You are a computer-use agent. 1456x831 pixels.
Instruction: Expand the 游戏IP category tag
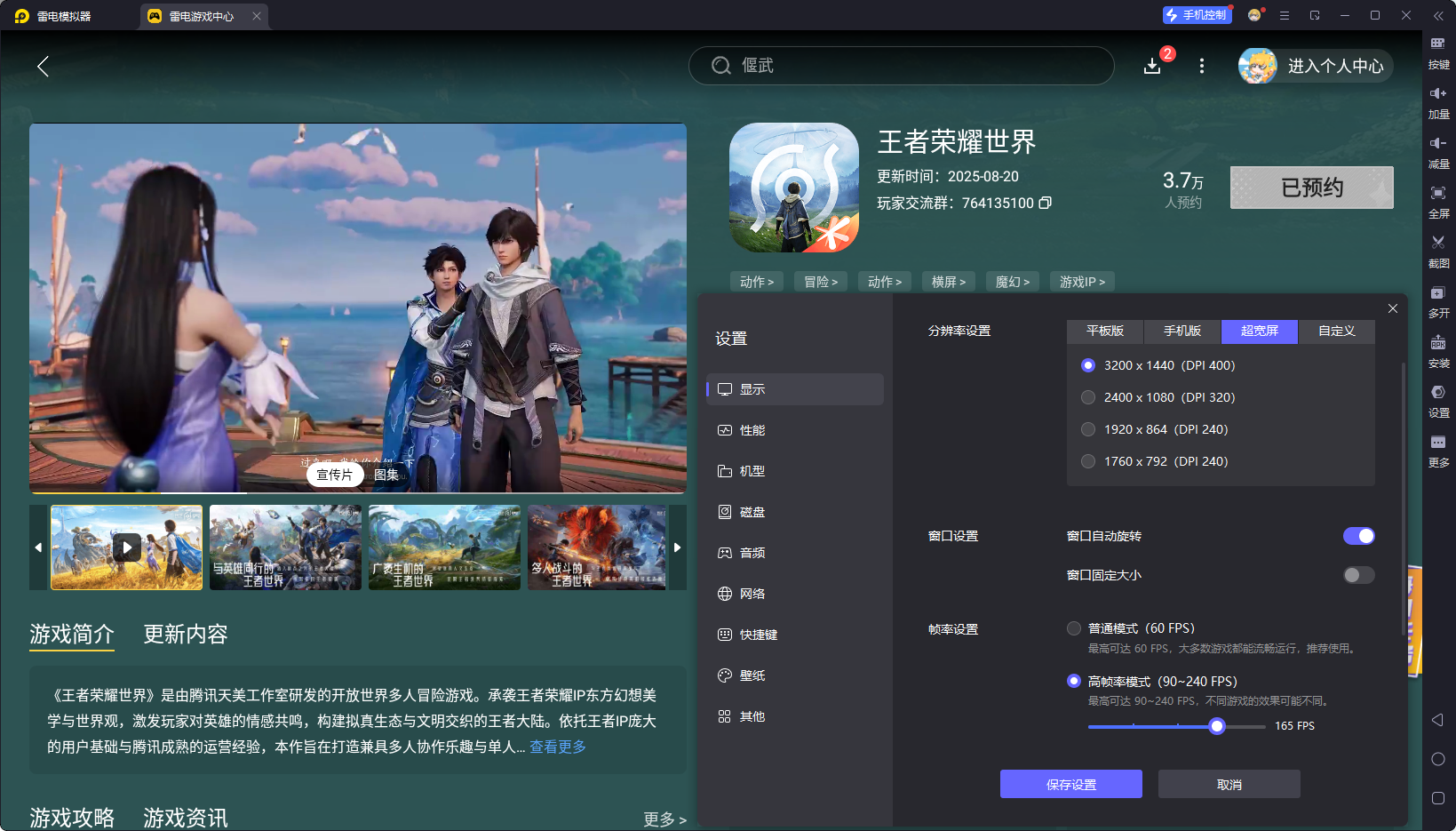(x=1082, y=282)
